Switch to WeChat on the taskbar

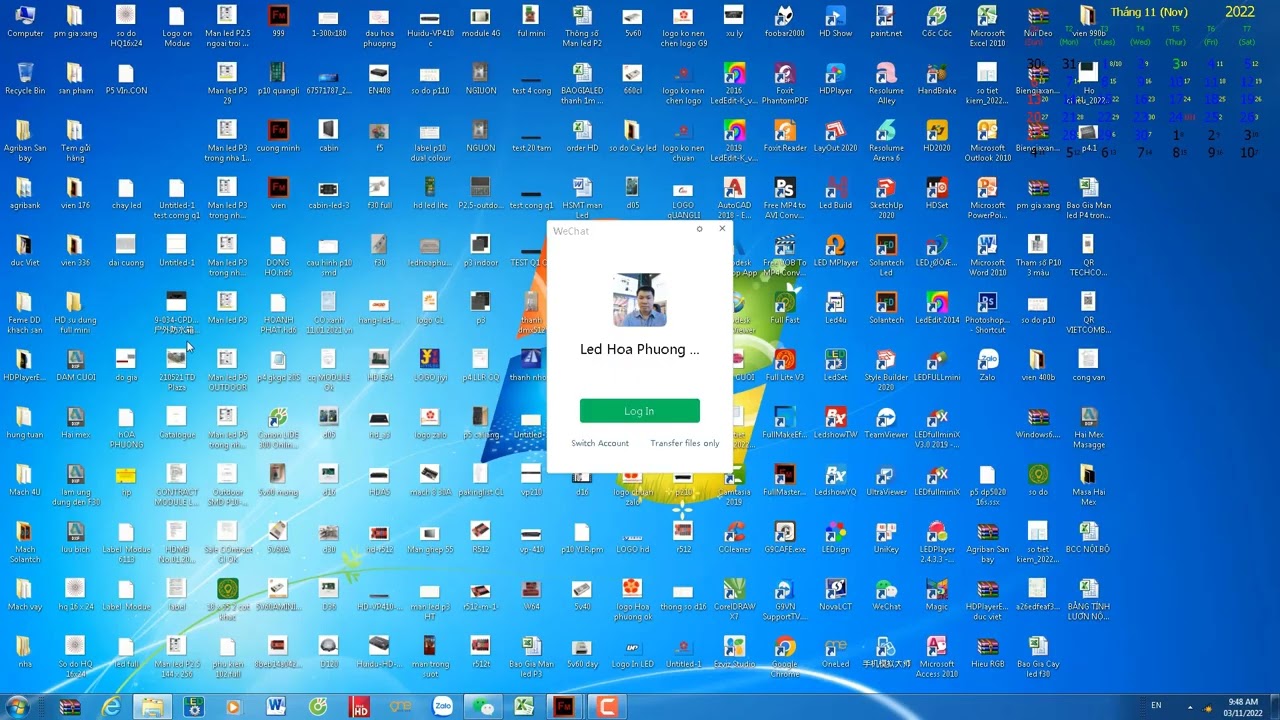[483, 707]
